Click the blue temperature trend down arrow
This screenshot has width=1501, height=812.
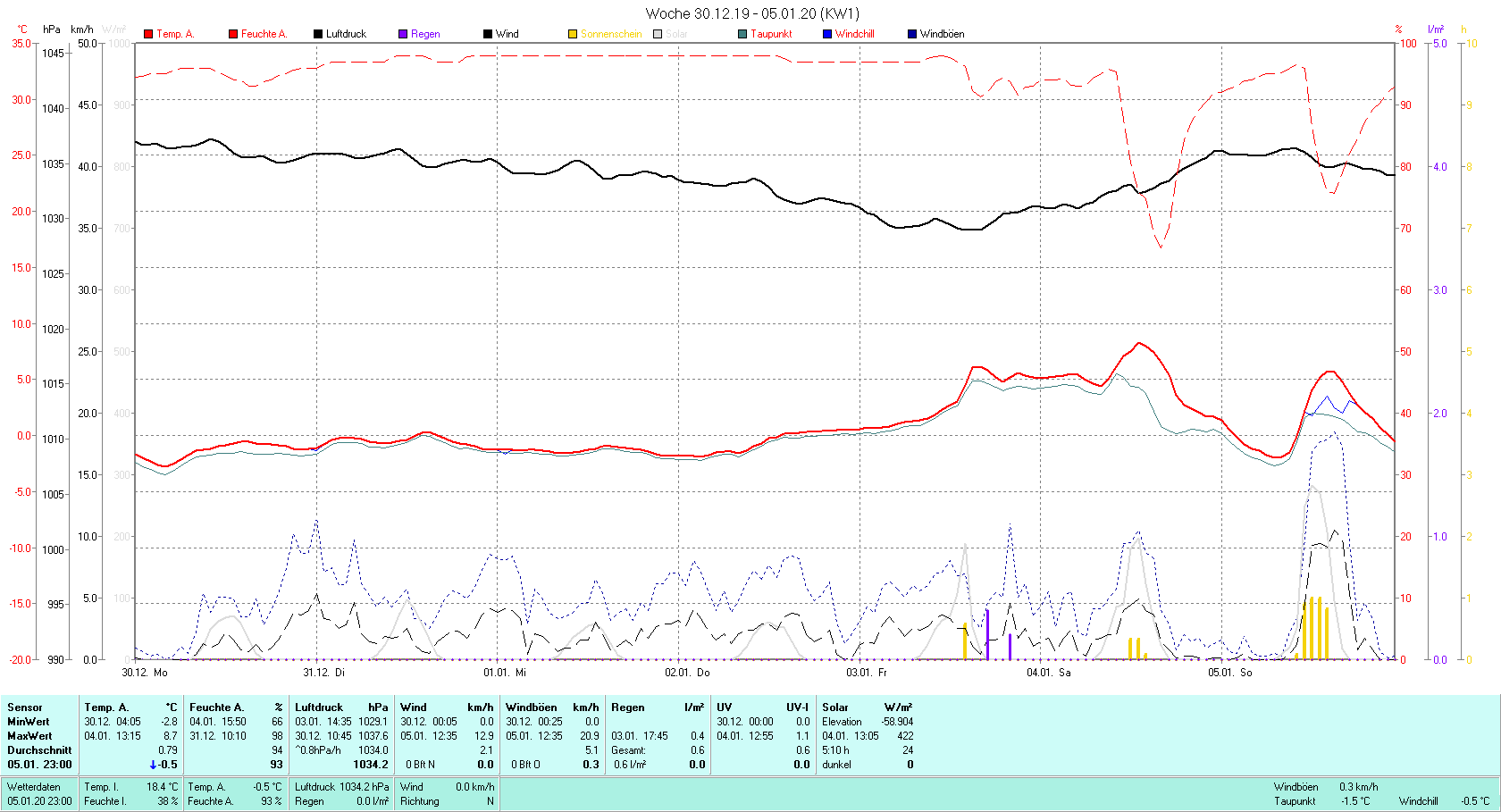click(x=153, y=765)
